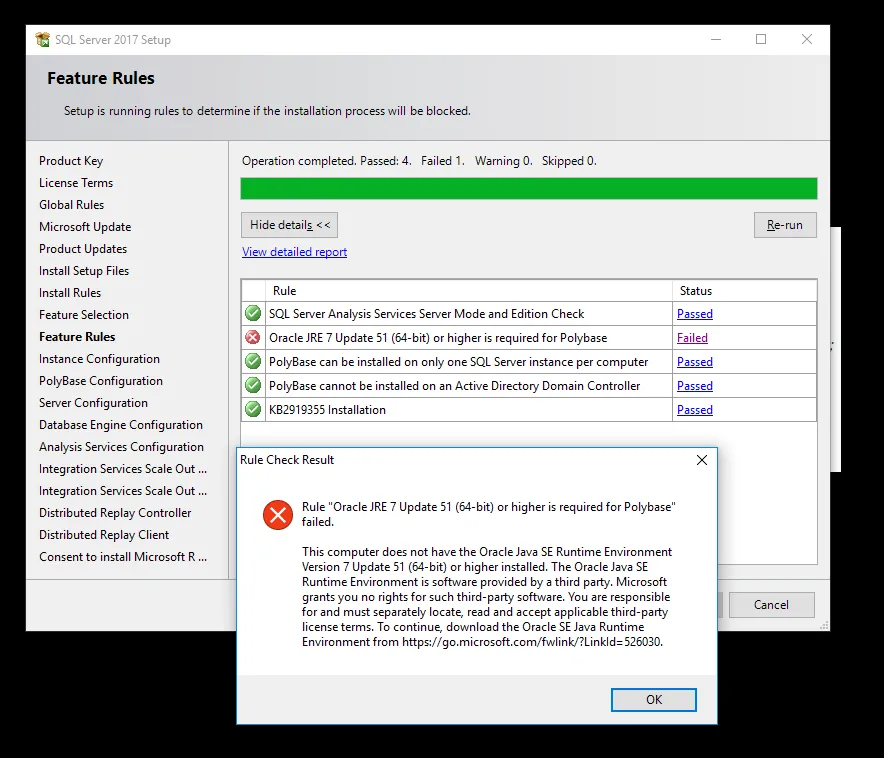This screenshot has height=758, width=884.
Task: Go to Install Setup Files step
Action: 84,271
